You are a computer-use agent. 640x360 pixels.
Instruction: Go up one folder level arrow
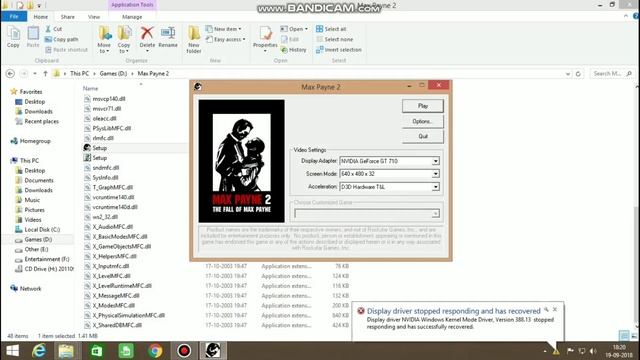click(45, 73)
